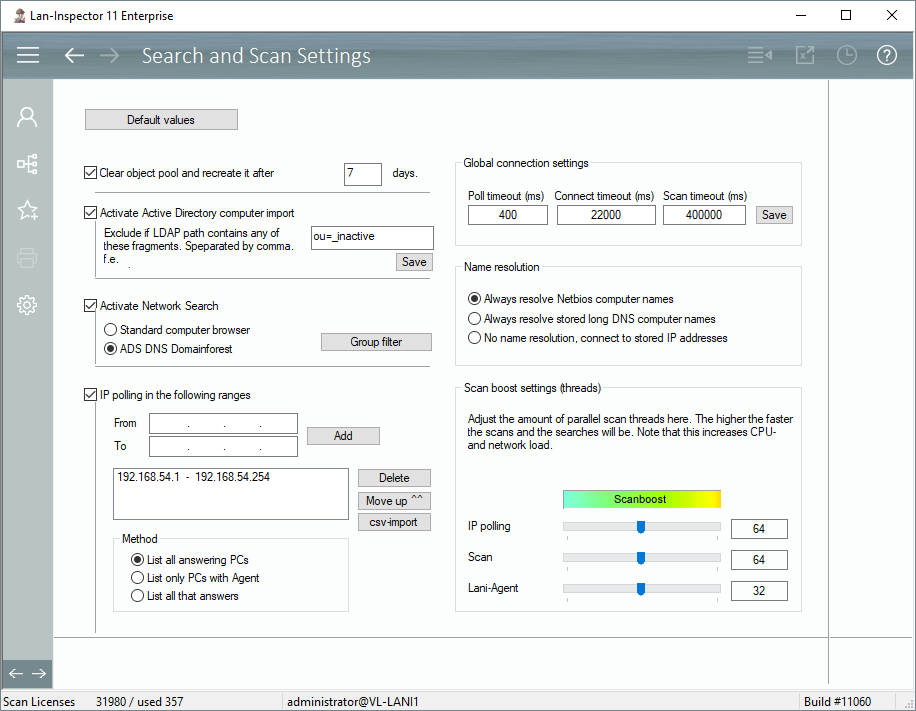The height and width of the screenshot is (711, 916).
Task: Toggle Clear object pool checkbox
Action: pos(91,173)
